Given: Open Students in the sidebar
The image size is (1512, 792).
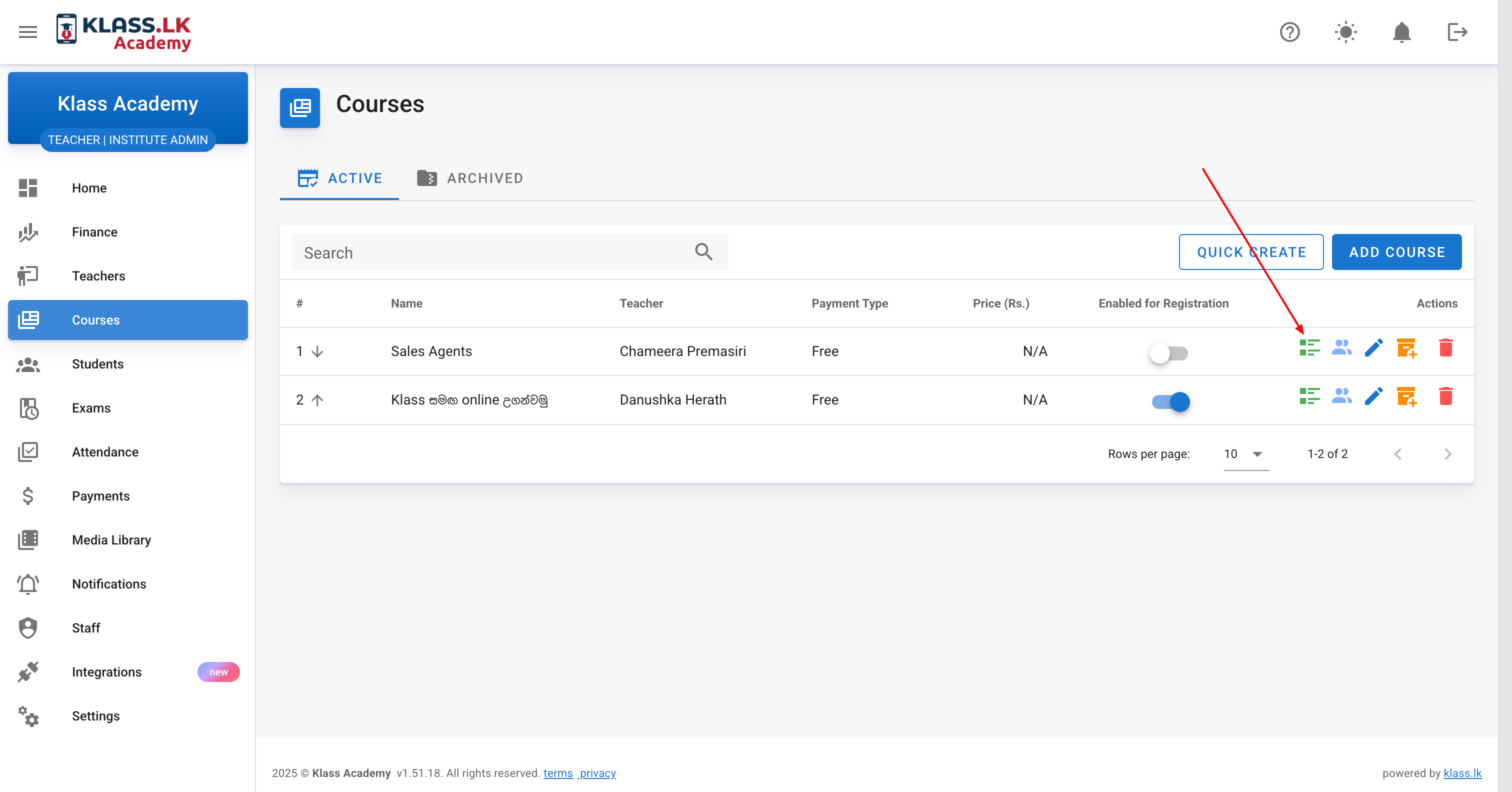Looking at the screenshot, I should [97, 364].
